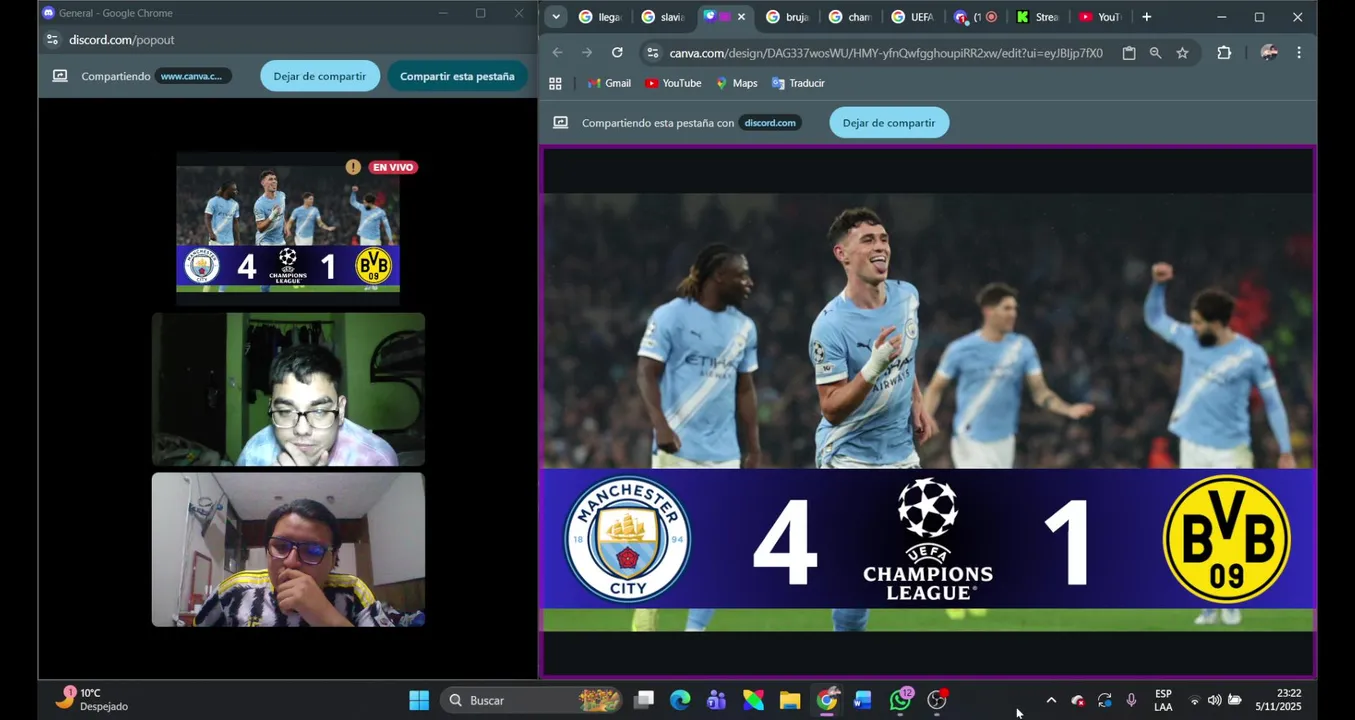
Task: Open the zoom magnifier in address bar
Action: click(x=1155, y=53)
